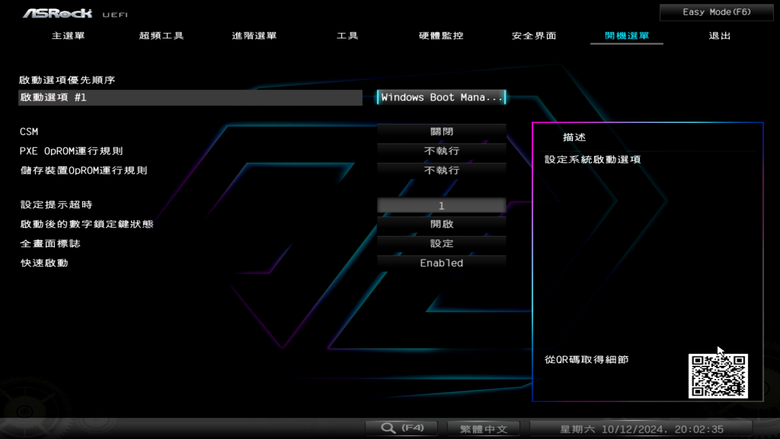Select the 啟動選項 #1 row

(x=190, y=97)
